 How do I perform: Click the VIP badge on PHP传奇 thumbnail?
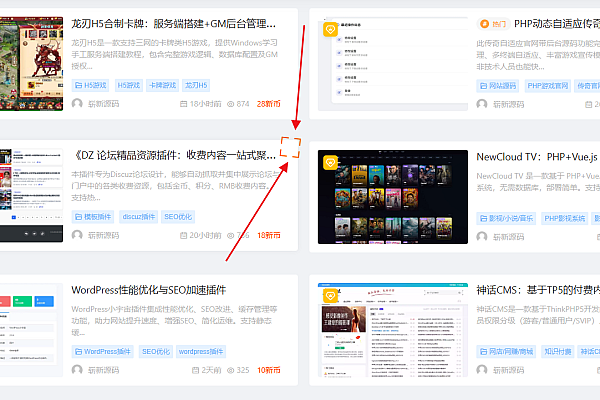coord(330,29)
